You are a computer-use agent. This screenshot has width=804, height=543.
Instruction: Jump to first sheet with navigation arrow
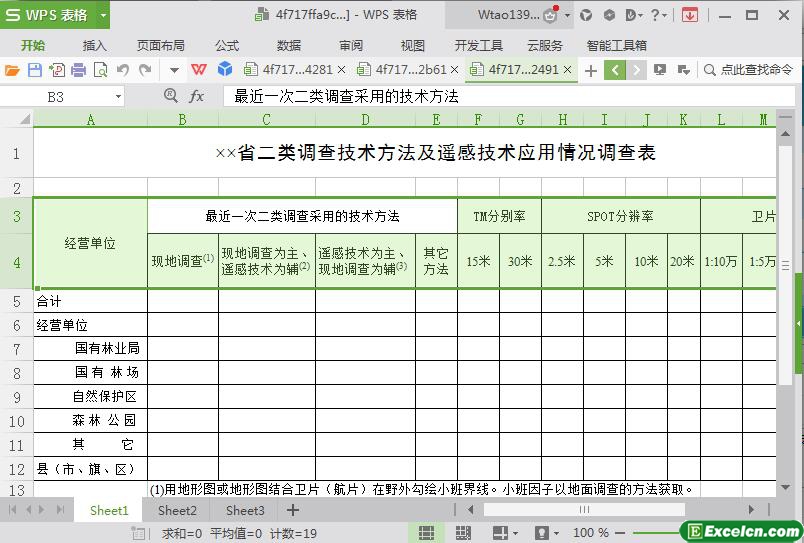tap(12, 510)
